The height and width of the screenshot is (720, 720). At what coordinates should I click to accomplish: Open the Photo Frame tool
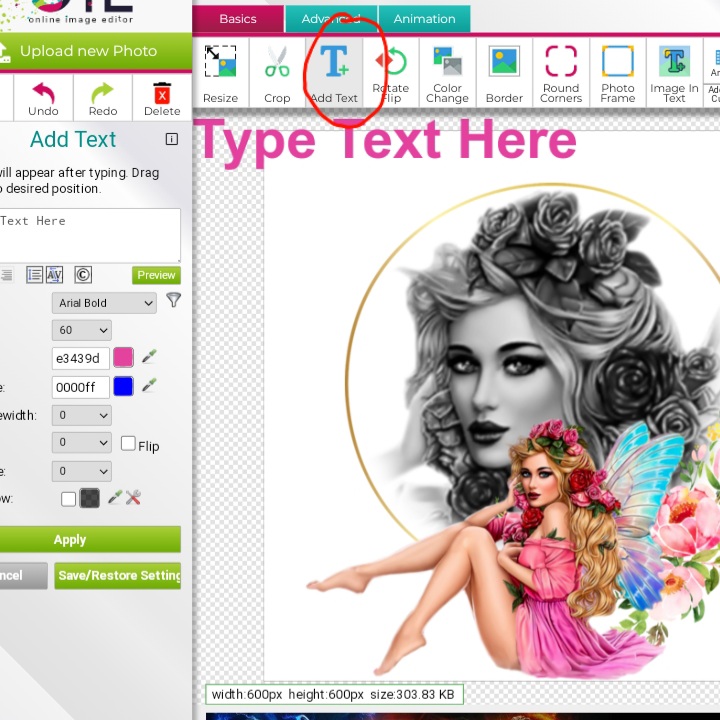click(x=618, y=73)
